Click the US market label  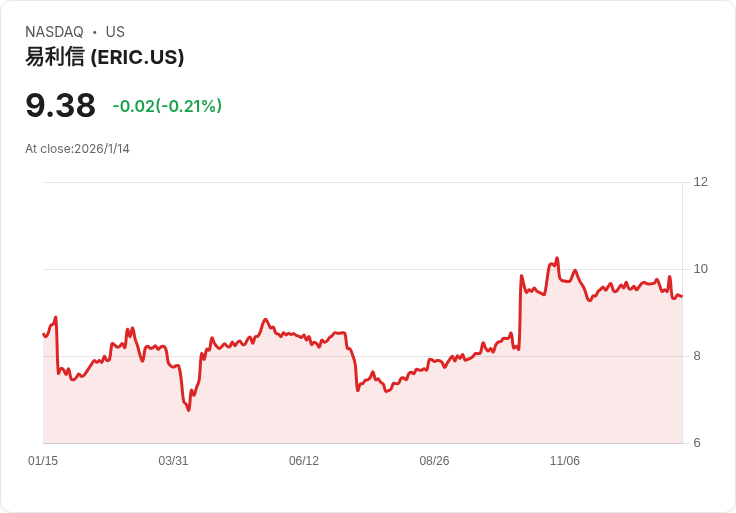[x=115, y=32]
